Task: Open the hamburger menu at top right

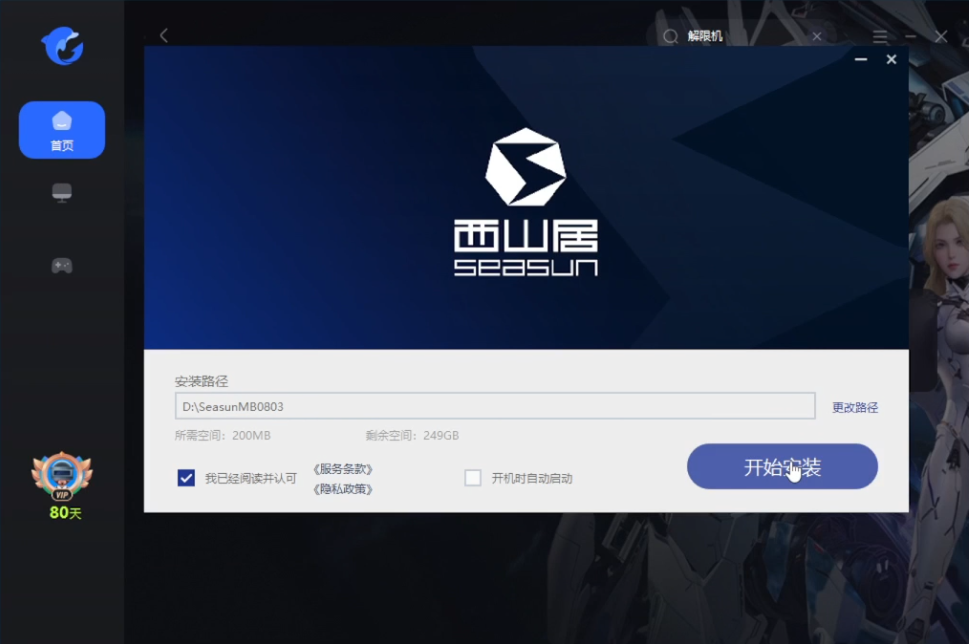Action: point(880,37)
